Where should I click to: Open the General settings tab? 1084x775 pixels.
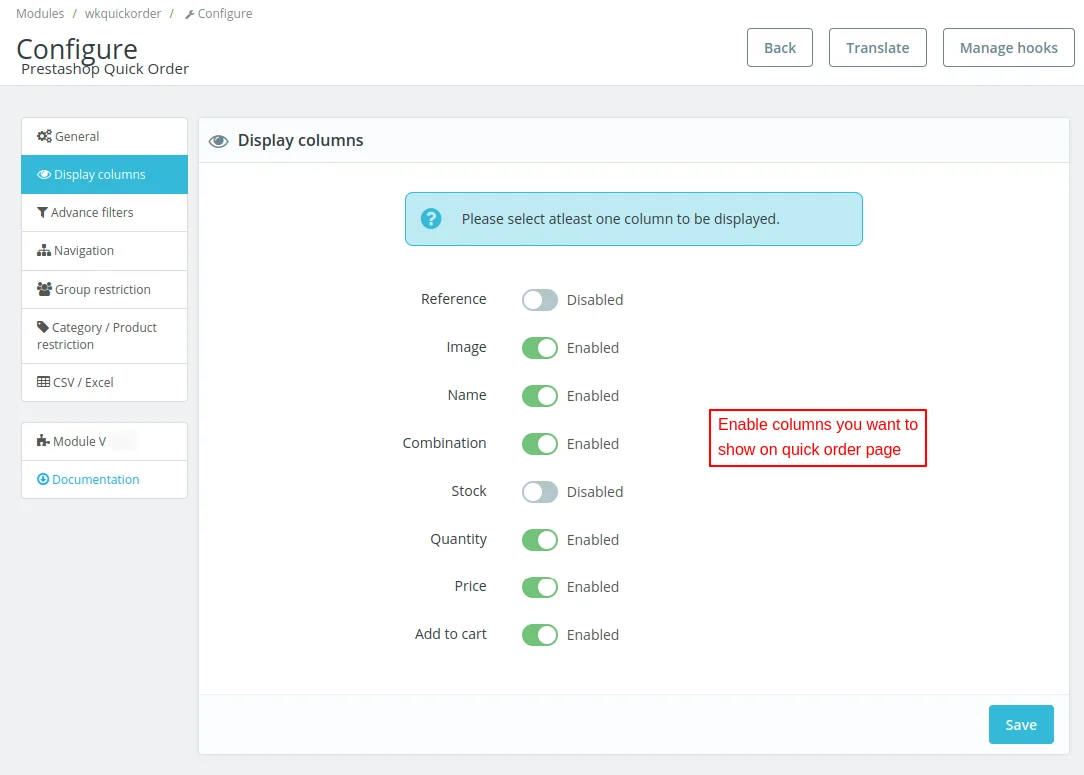pyautogui.click(x=104, y=136)
